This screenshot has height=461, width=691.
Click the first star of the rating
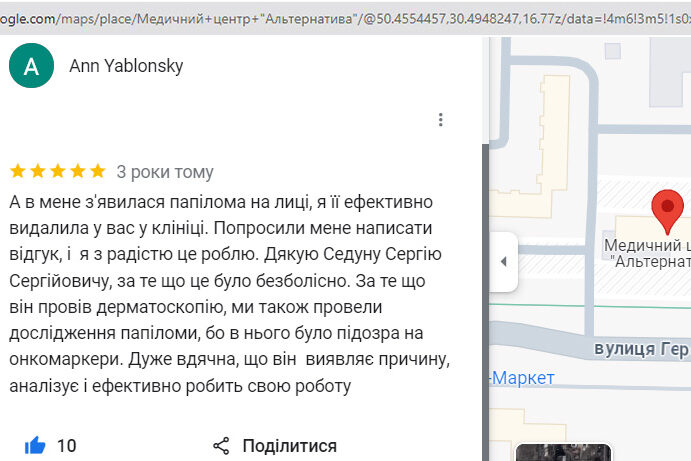(x=17, y=171)
